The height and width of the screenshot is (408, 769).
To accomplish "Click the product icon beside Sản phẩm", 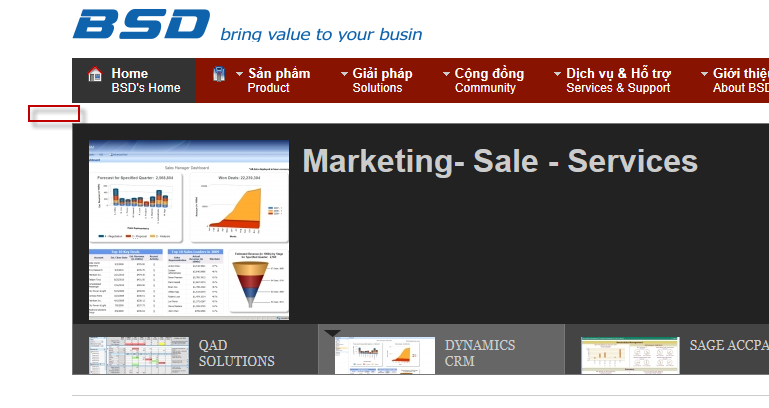I will coord(219,74).
